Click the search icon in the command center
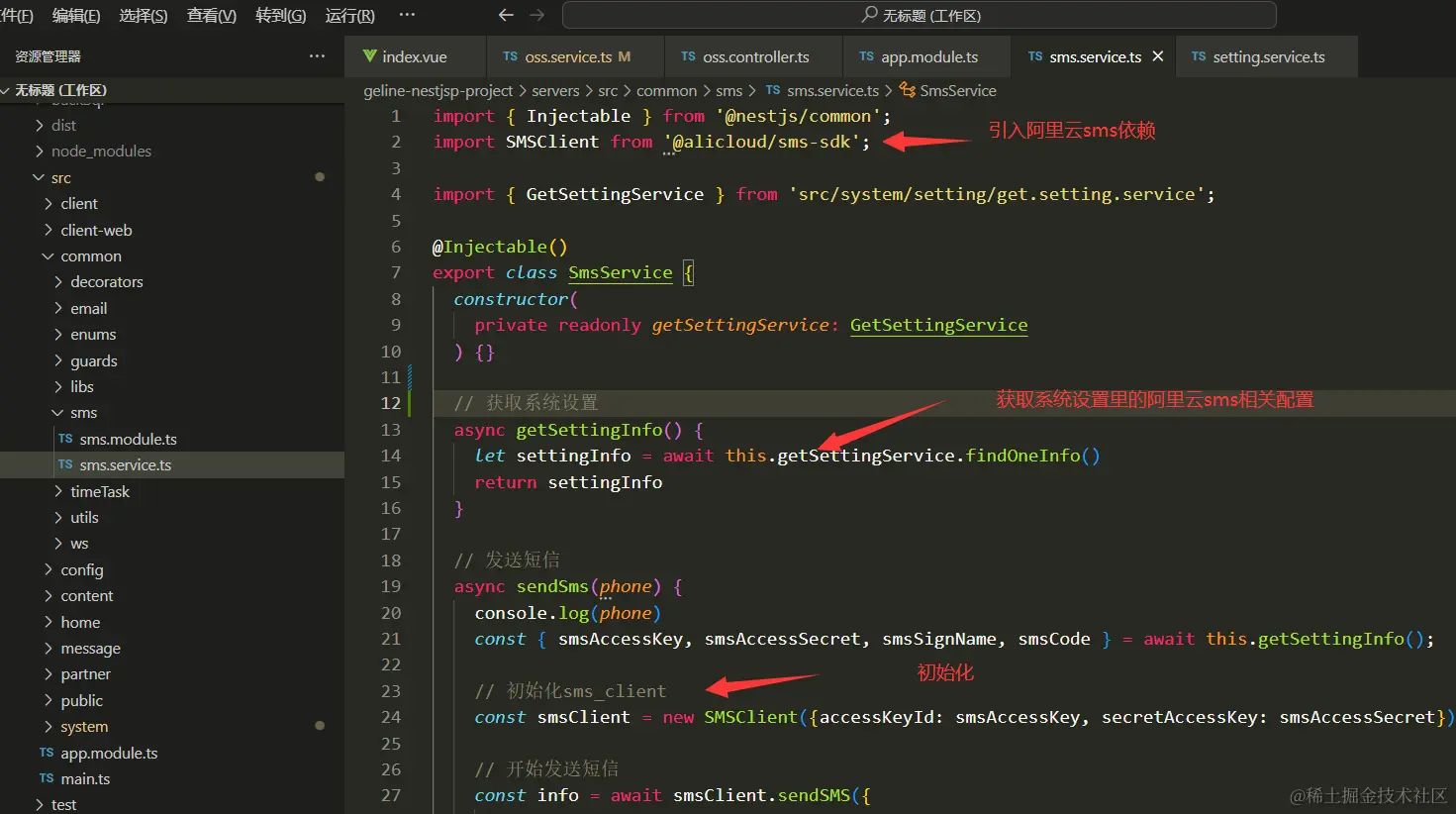1456x814 pixels. coord(869,15)
